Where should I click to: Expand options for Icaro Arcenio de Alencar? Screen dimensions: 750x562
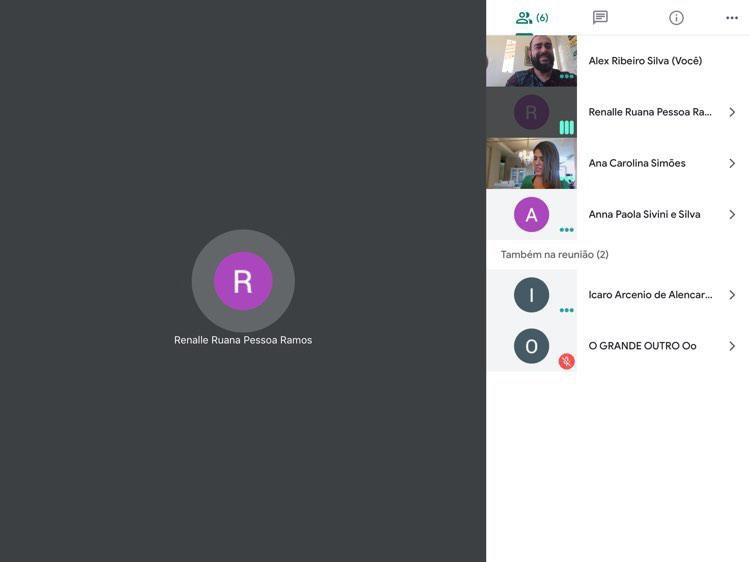(x=732, y=295)
